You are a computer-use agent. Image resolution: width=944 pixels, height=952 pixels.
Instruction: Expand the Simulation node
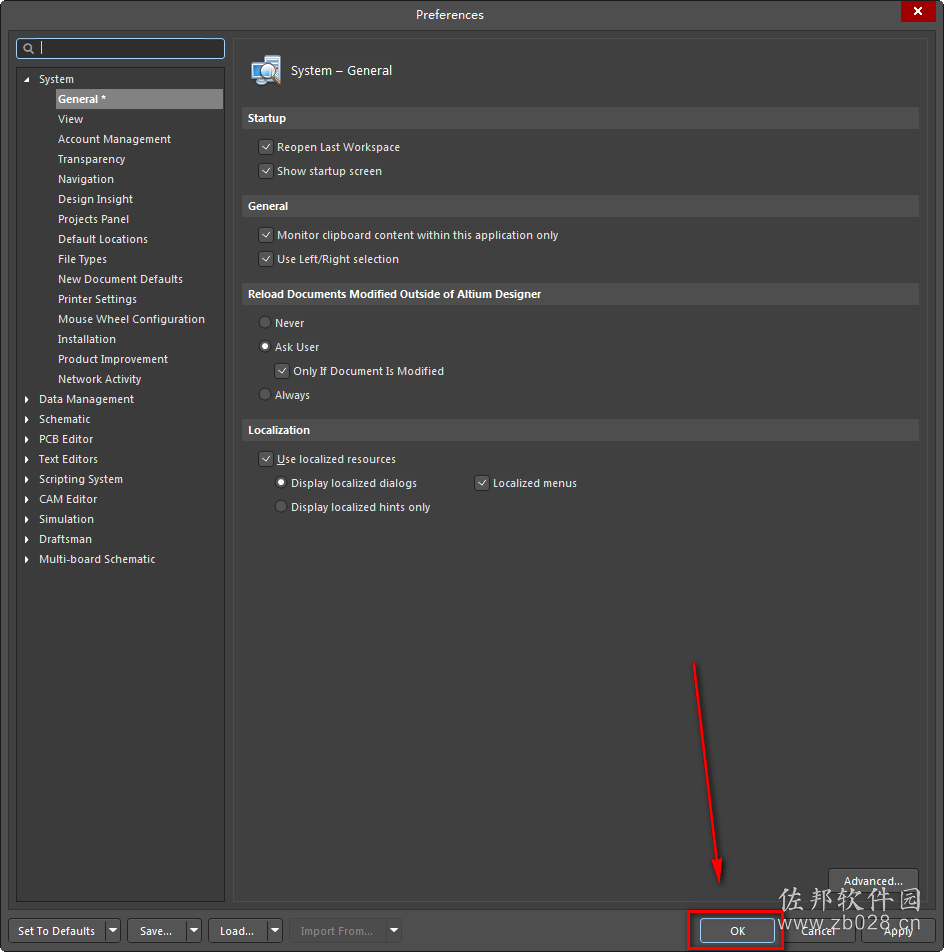click(27, 520)
